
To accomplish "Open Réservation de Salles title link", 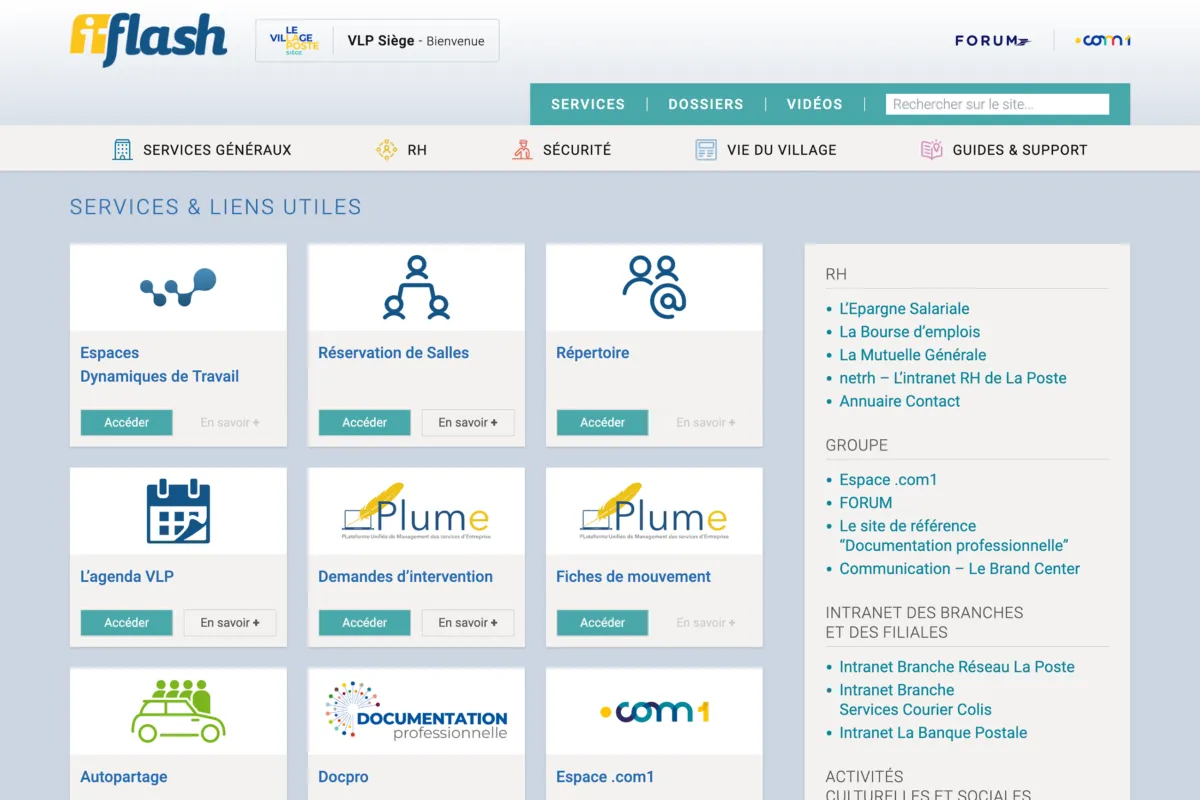I will [393, 353].
